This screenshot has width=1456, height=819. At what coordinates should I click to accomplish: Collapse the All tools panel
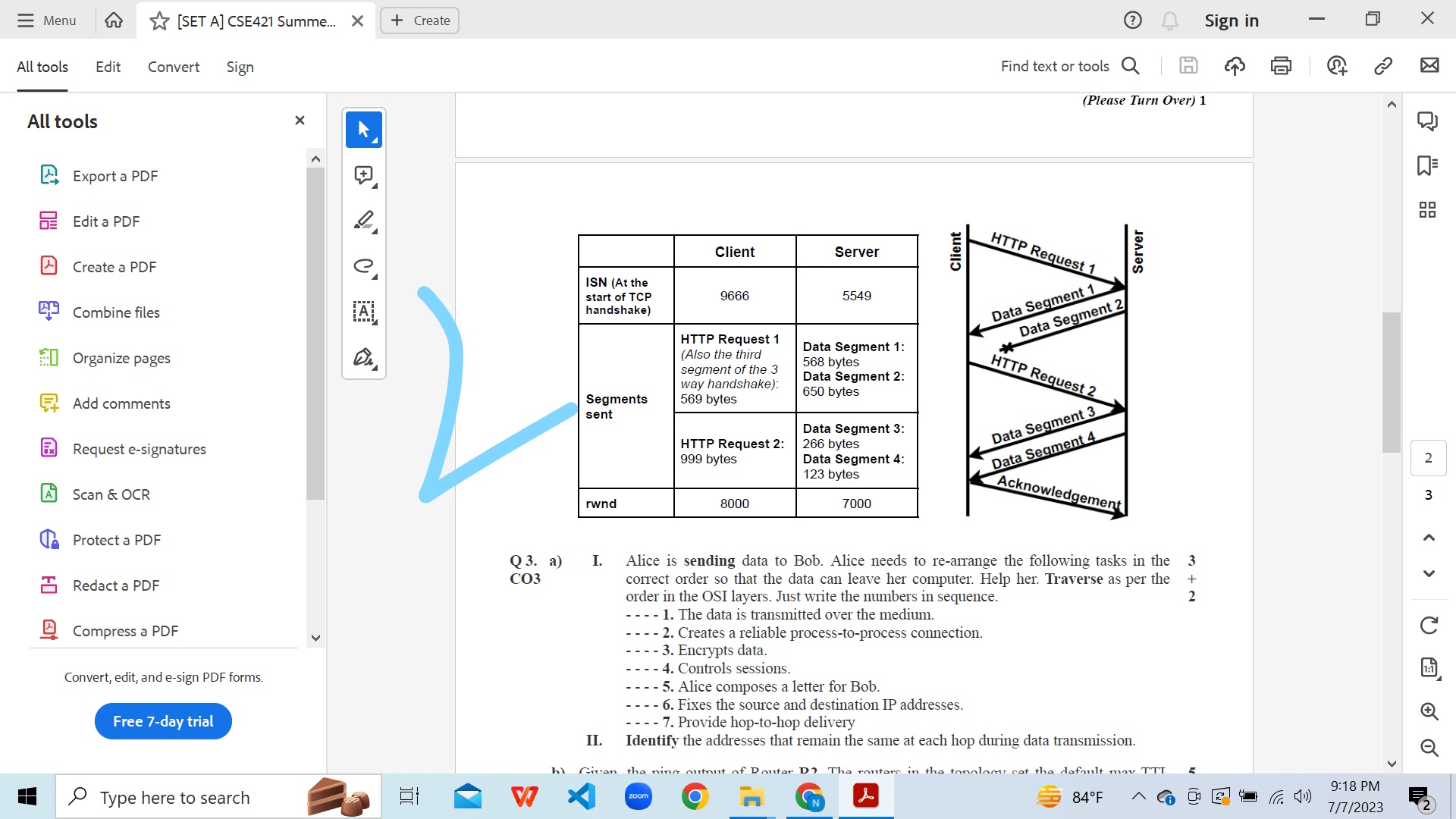click(300, 120)
